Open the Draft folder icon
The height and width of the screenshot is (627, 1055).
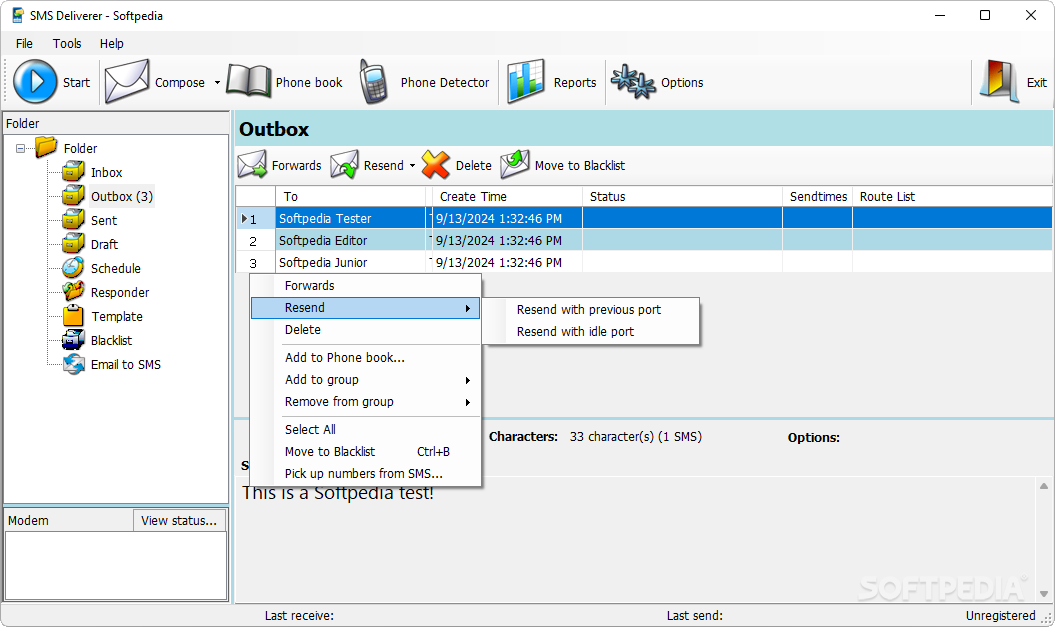tap(73, 244)
